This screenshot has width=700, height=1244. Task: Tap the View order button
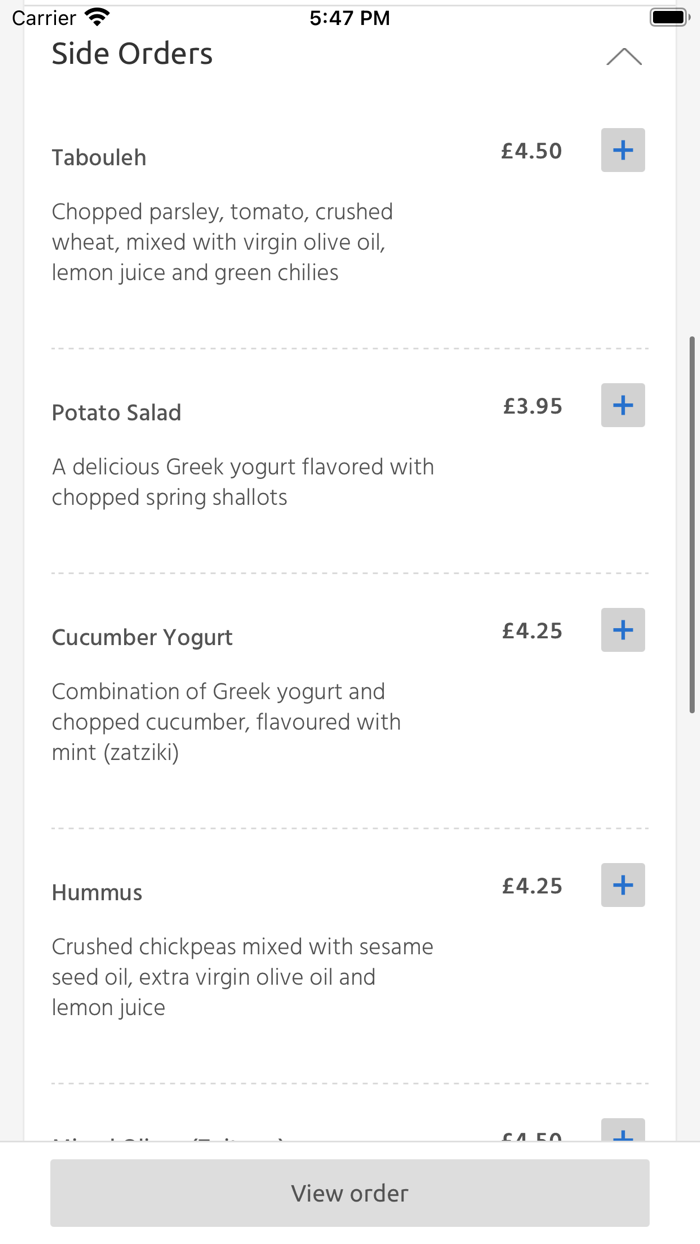(349, 1193)
